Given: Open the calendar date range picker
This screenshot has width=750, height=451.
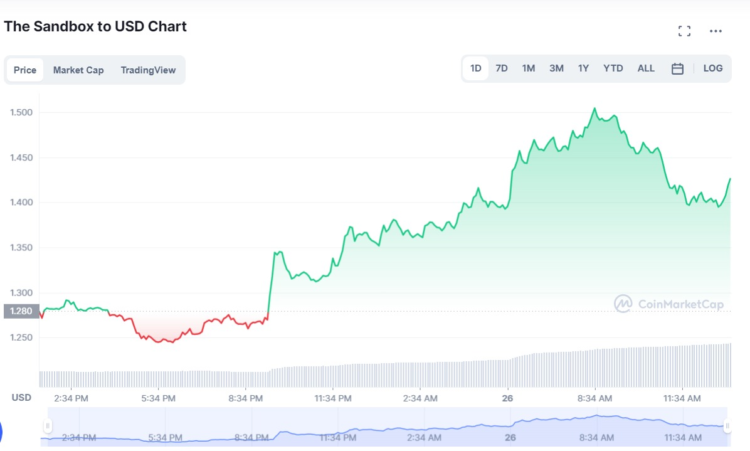Looking at the screenshot, I should pos(677,68).
